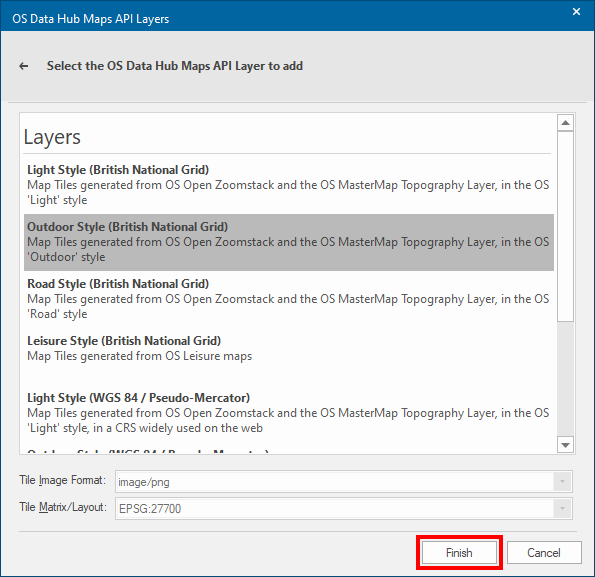595x577 pixels.
Task: Click the scroll up arrow in layers list
Action: [565, 123]
